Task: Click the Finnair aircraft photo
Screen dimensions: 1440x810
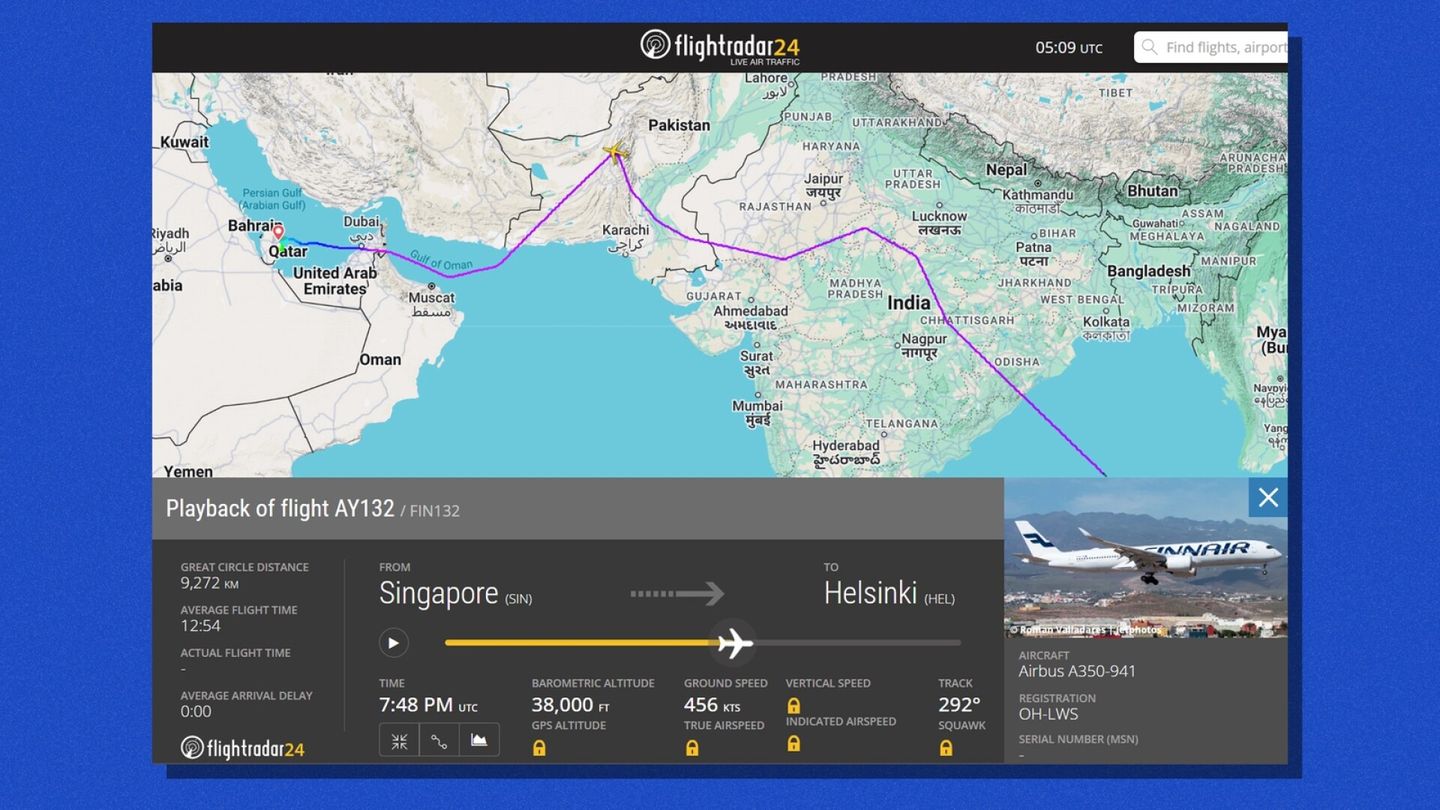Action: [1146, 558]
